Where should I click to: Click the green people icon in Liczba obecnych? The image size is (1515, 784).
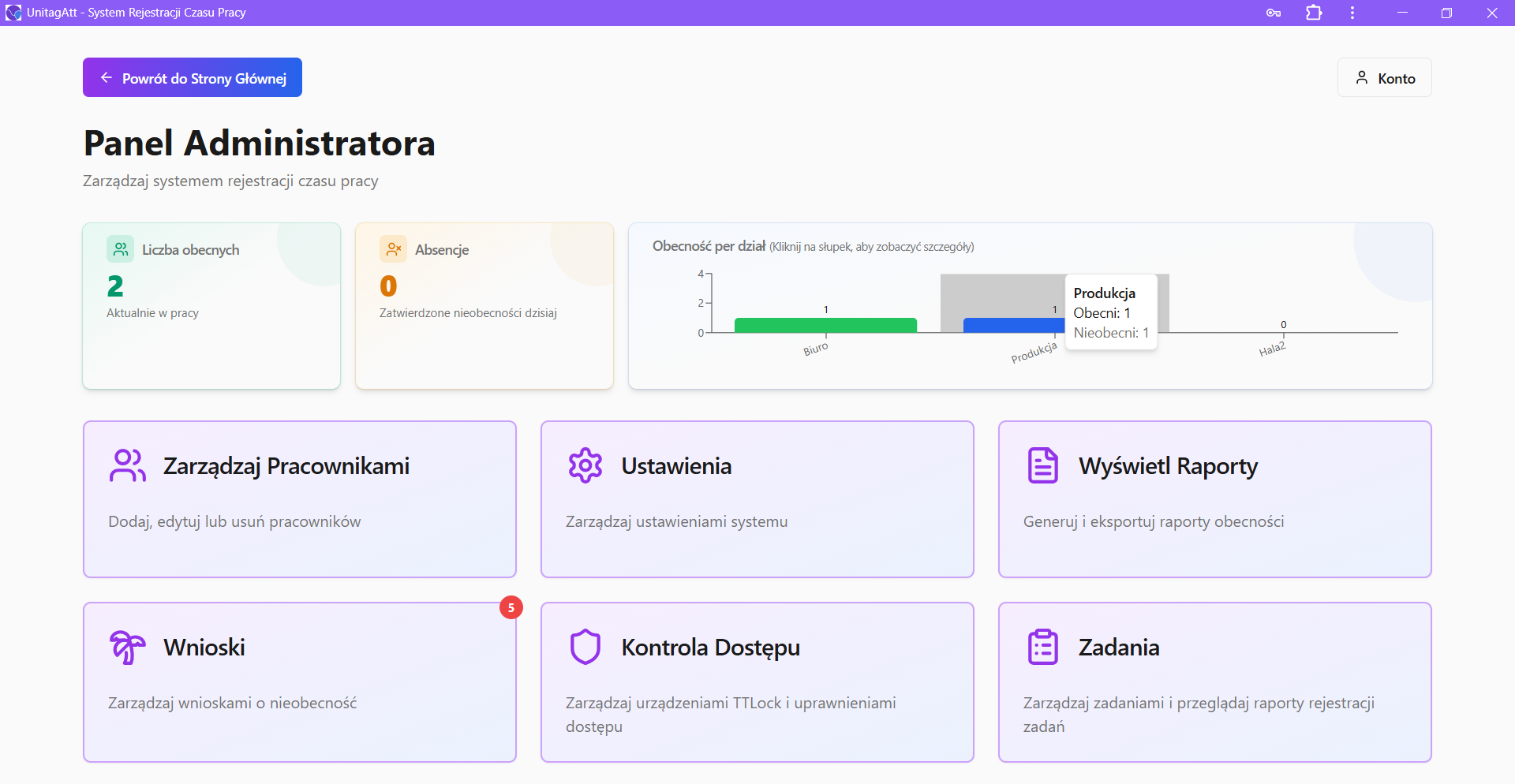[121, 249]
